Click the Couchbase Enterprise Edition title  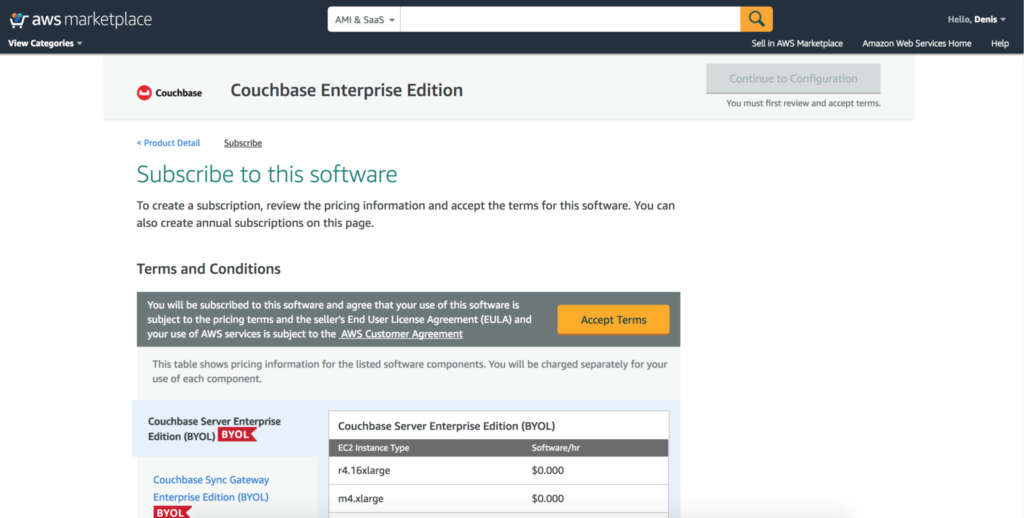(346, 90)
